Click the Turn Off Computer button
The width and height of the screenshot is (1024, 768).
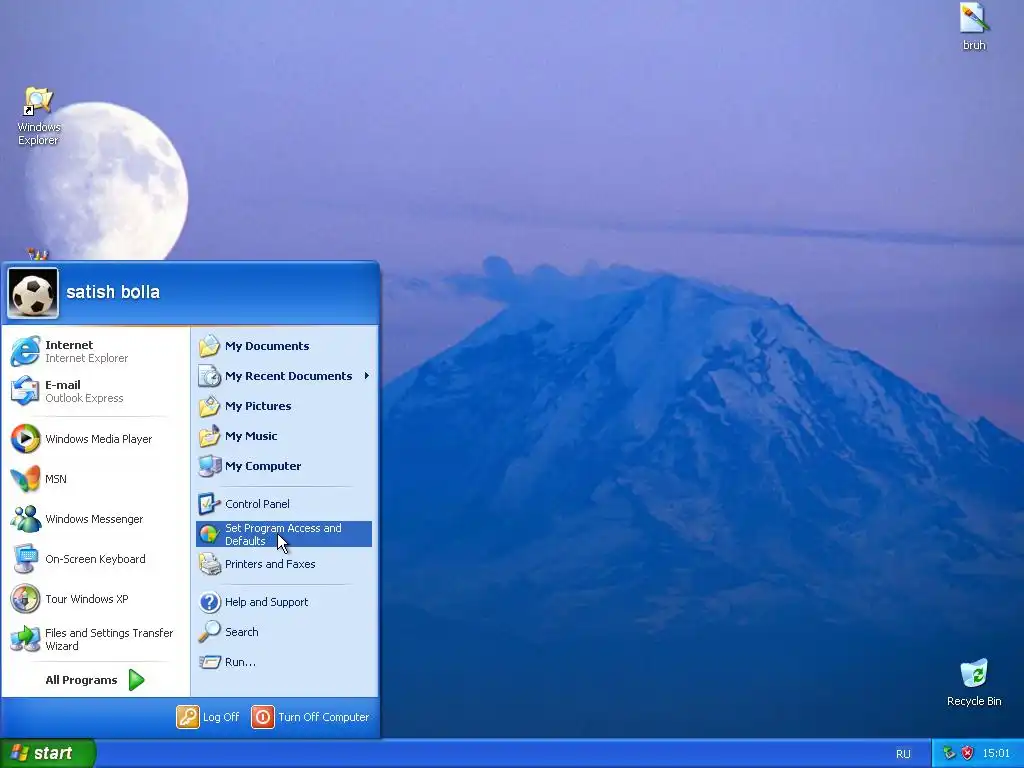coord(311,717)
